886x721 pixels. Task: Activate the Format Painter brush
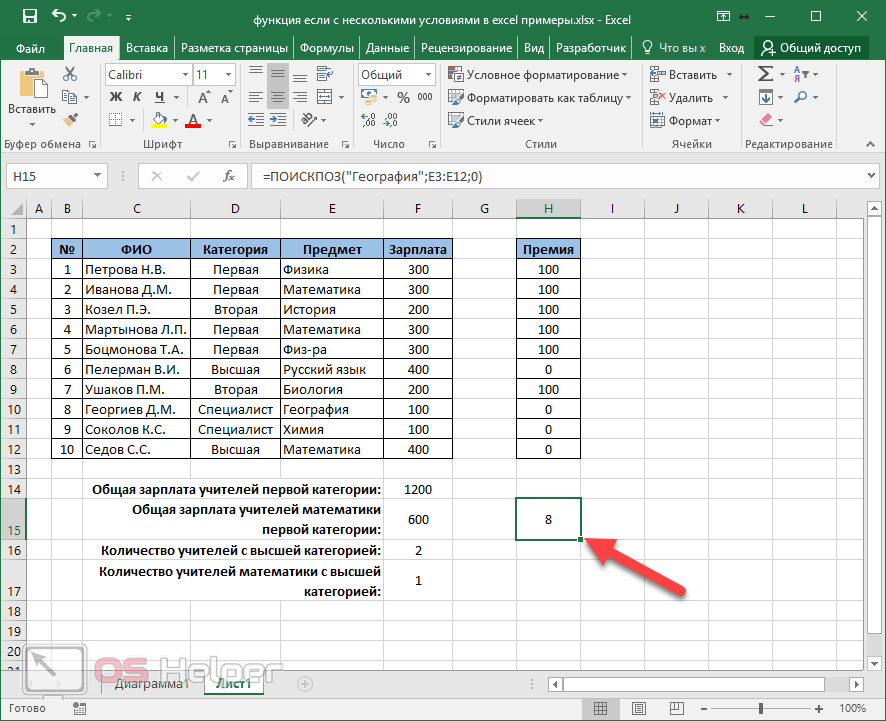point(71,120)
